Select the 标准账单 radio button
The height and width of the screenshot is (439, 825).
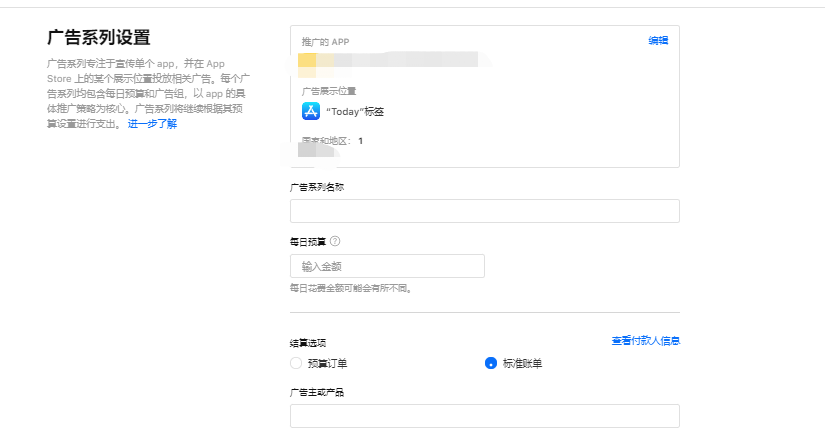(490, 363)
